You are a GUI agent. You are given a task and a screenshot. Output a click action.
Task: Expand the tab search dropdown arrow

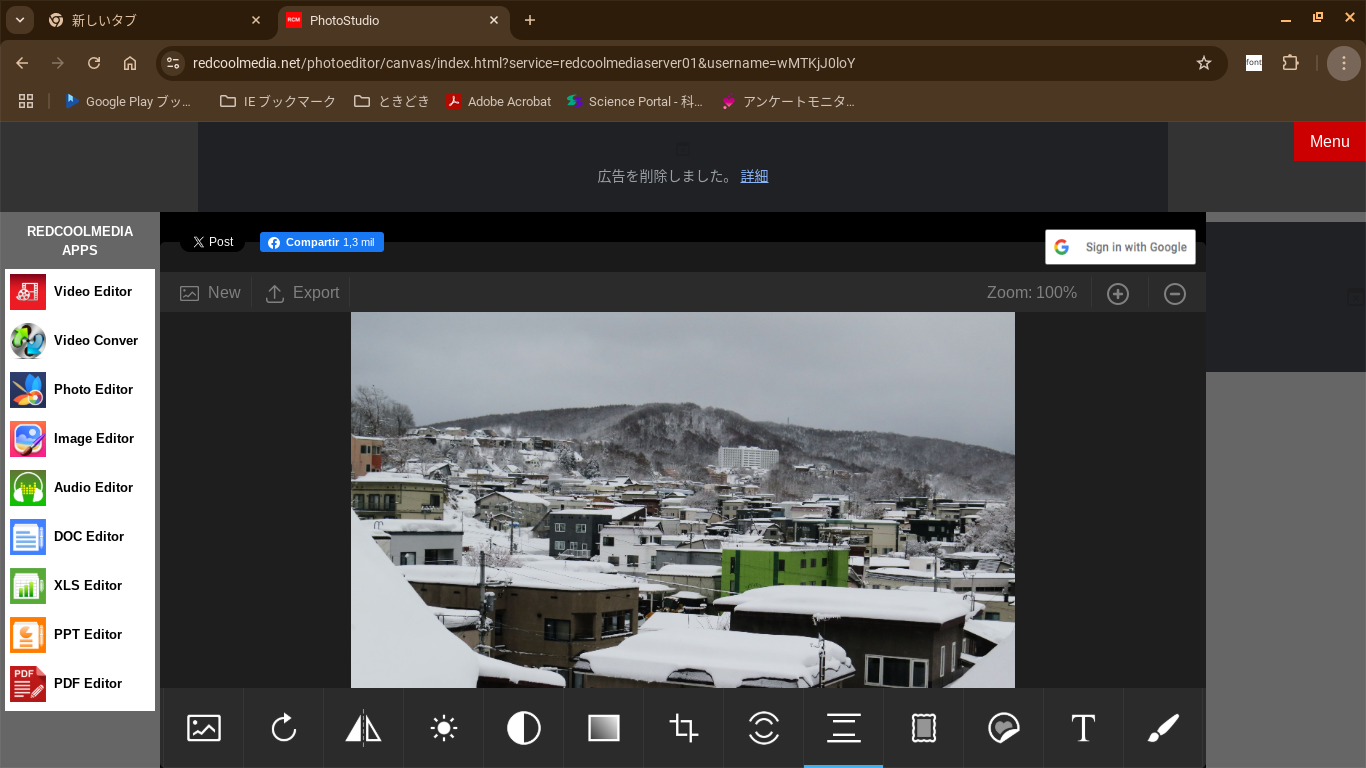pos(19,20)
